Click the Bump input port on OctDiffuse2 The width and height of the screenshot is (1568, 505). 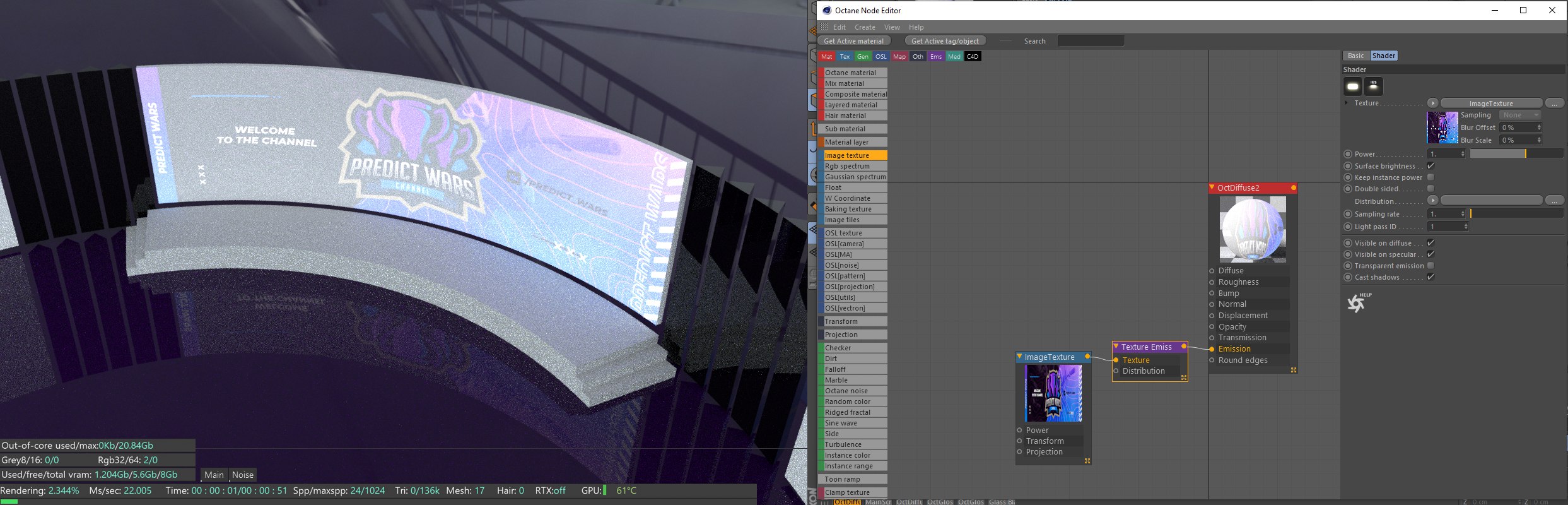tap(1212, 294)
